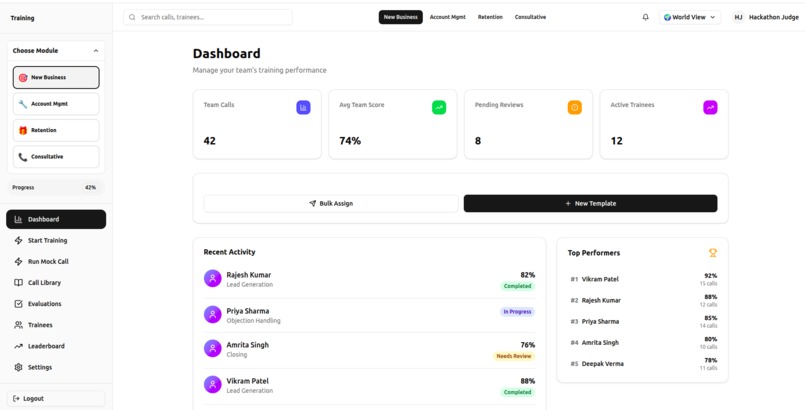Open the World View dropdown
806x410 pixels.
[690, 17]
